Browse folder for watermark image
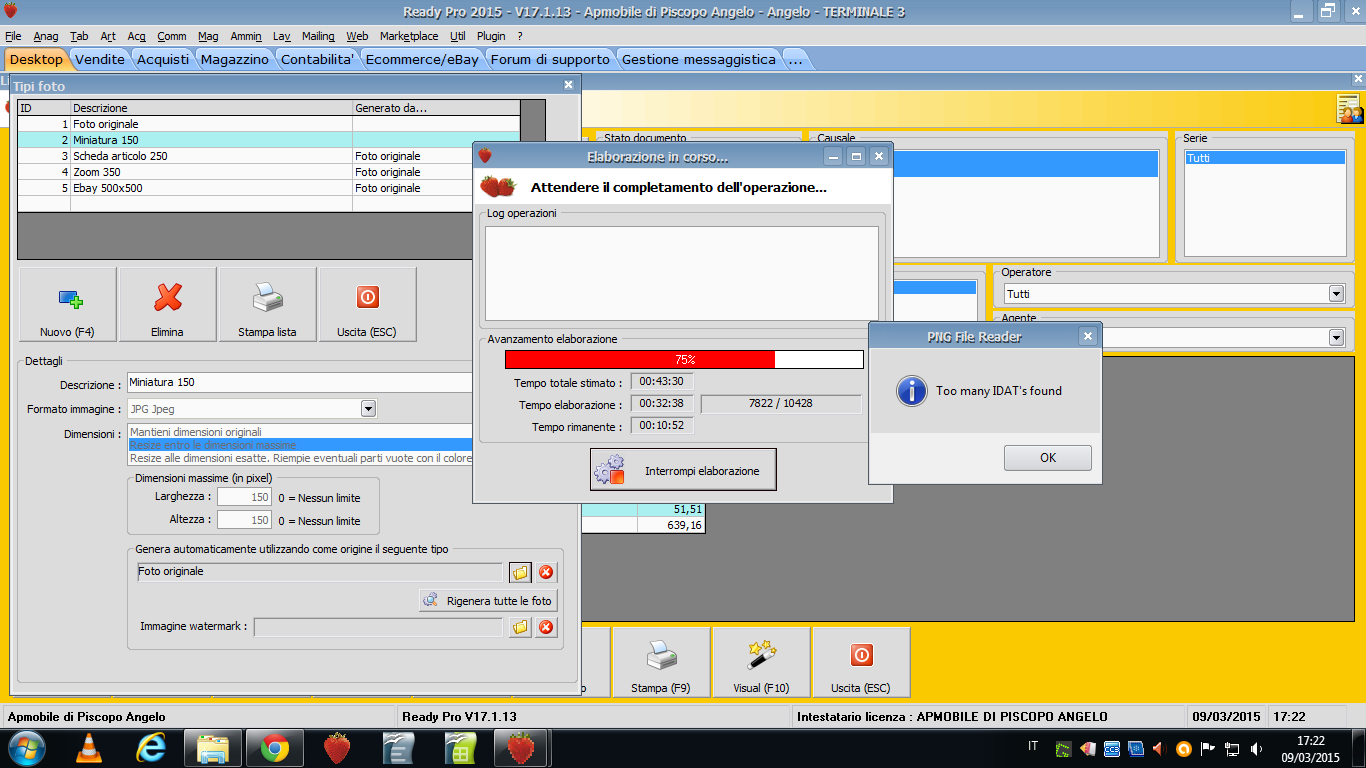Screen dimensions: 1366x768 tap(520, 627)
